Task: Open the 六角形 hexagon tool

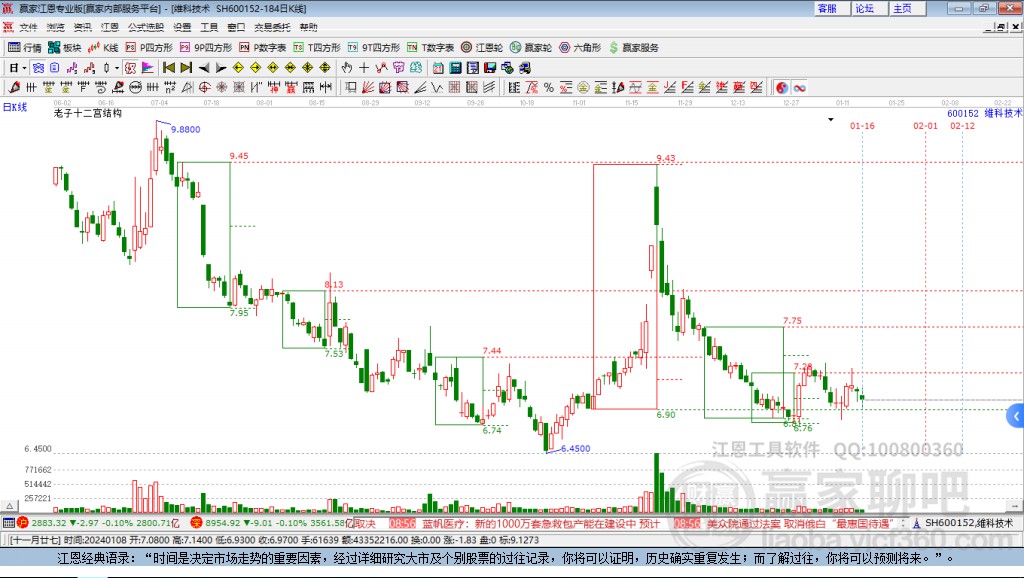Action: click(x=580, y=48)
